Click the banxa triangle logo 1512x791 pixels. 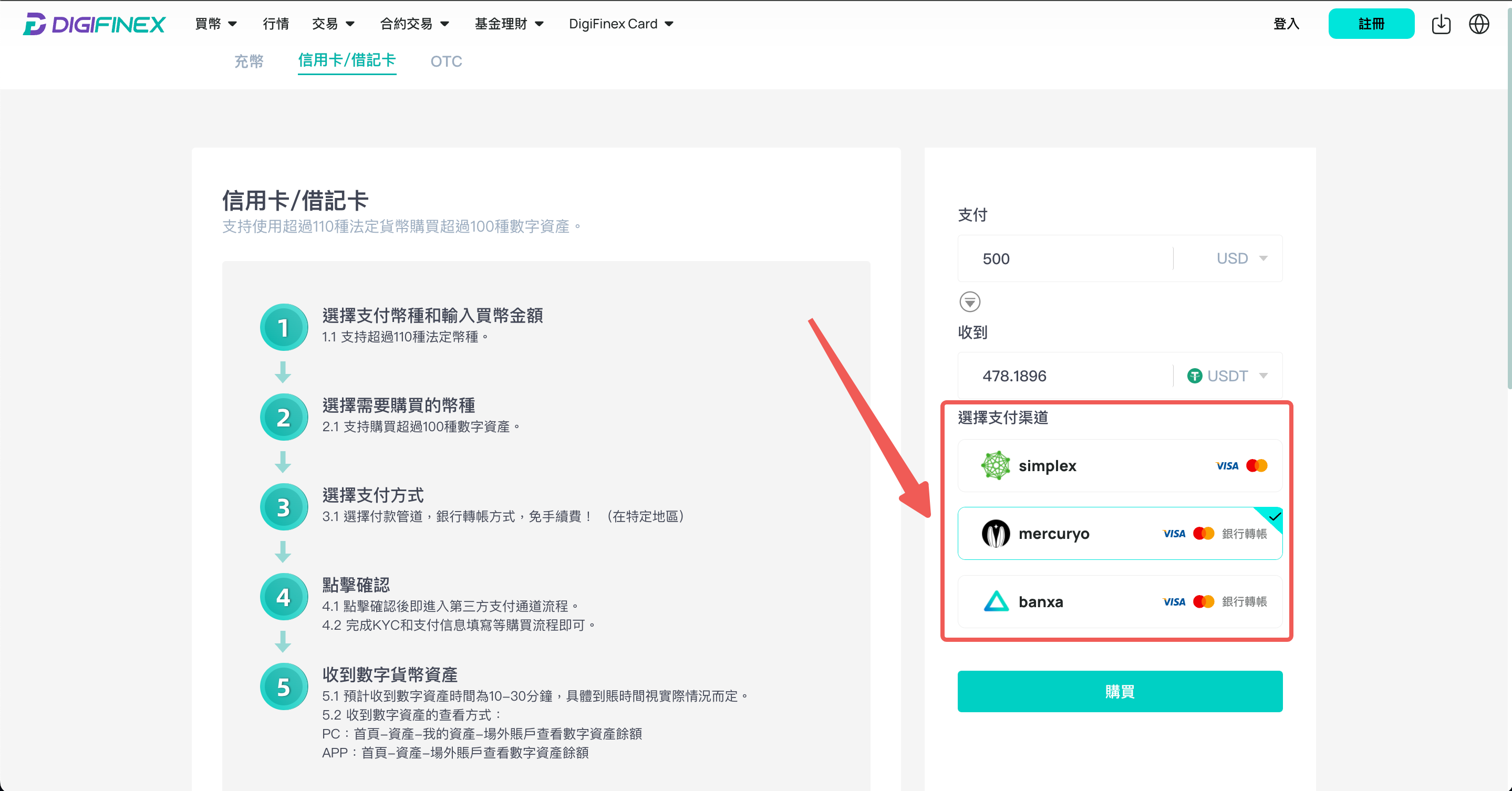point(996,601)
